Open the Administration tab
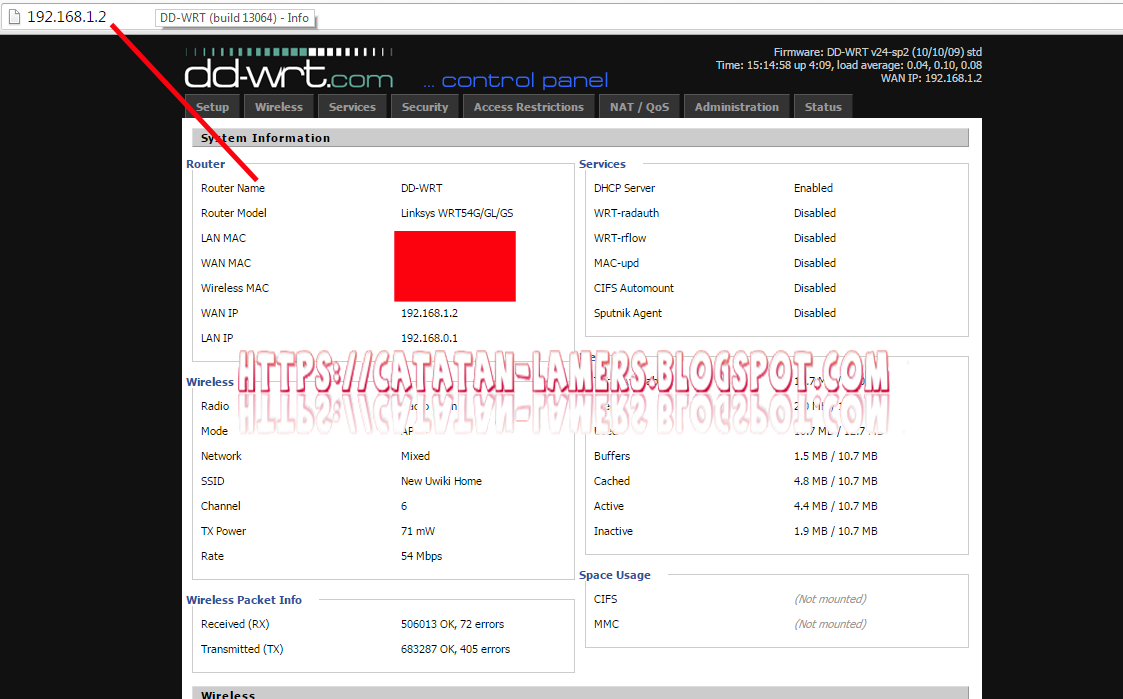The height and width of the screenshot is (699, 1123). pyautogui.click(x=736, y=107)
